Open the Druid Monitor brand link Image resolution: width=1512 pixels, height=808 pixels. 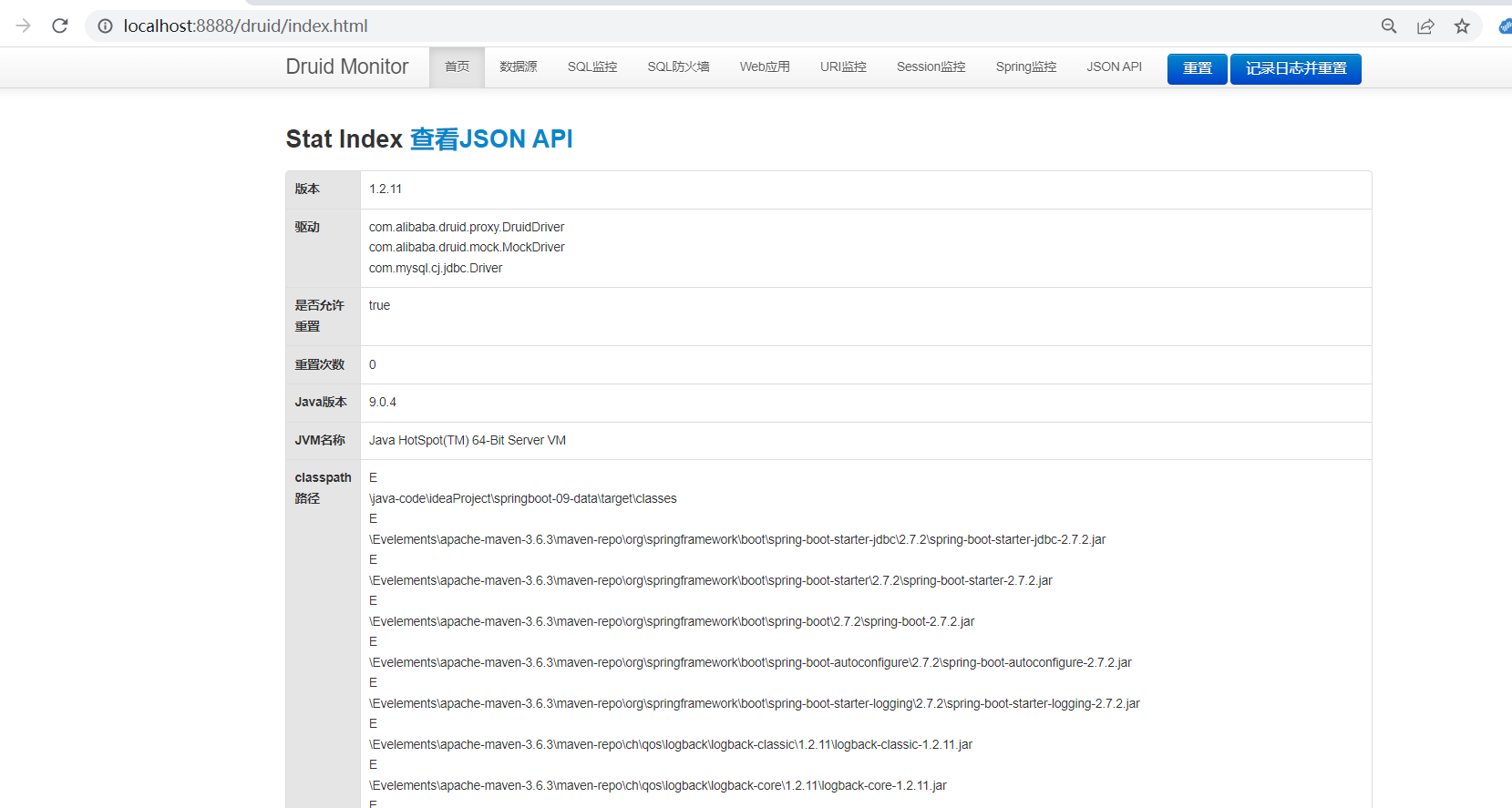click(347, 66)
